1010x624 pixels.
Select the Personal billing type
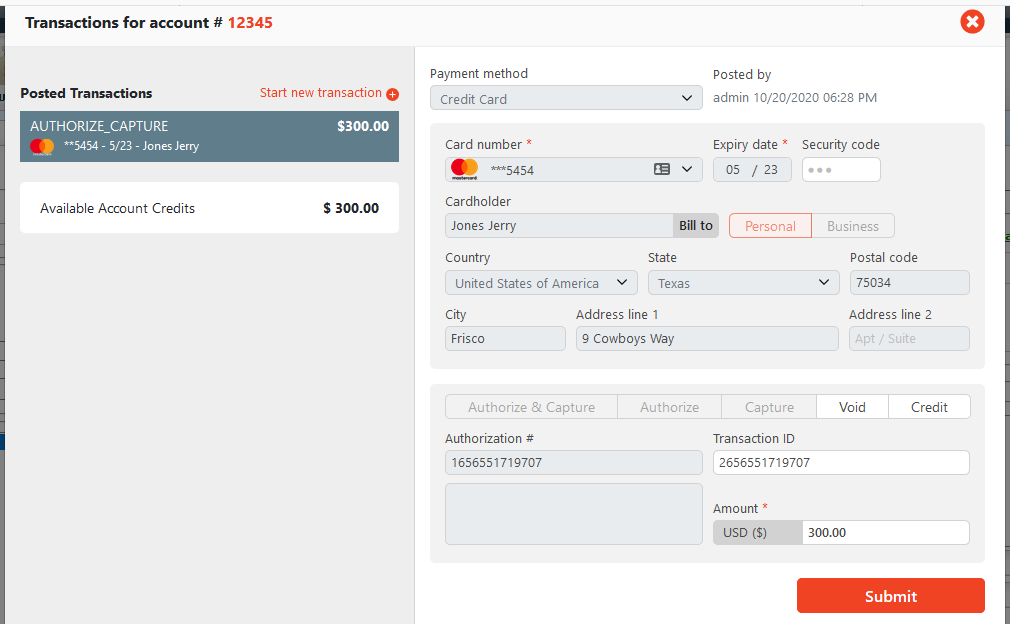tap(770, 226)
